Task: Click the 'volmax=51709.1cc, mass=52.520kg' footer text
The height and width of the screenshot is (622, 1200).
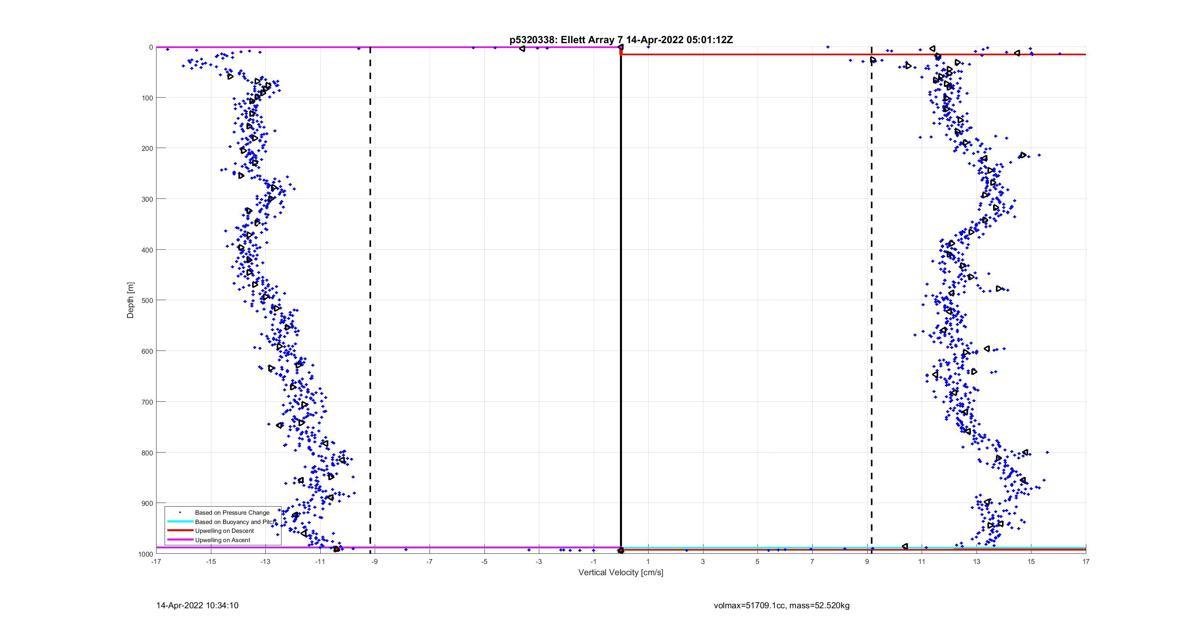Action: 782,605
